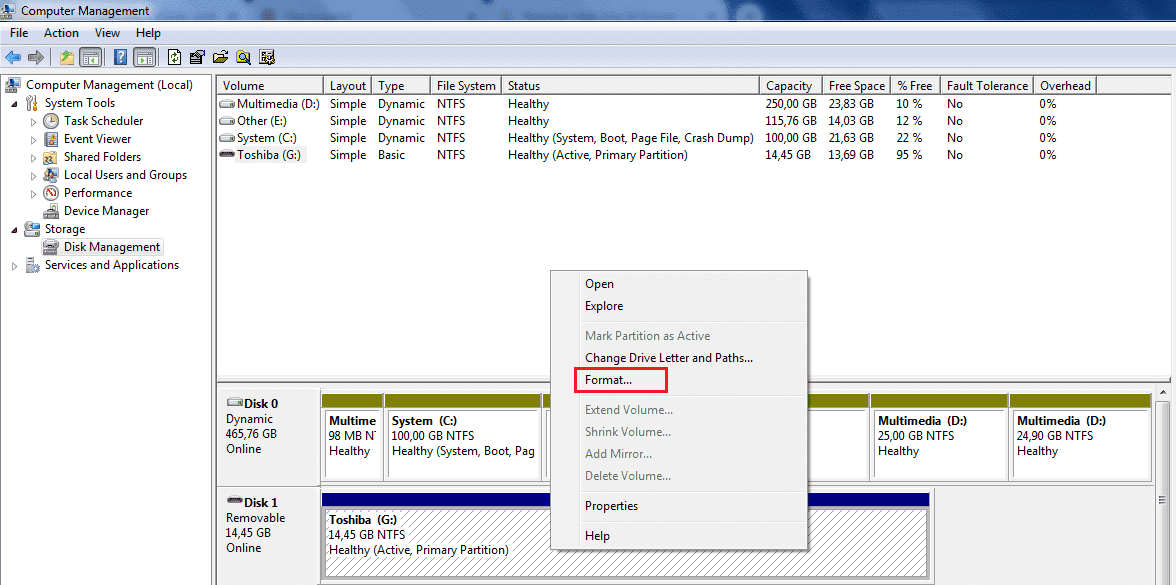
Task: Select System Tools in the tree
Action: [80, 103]
